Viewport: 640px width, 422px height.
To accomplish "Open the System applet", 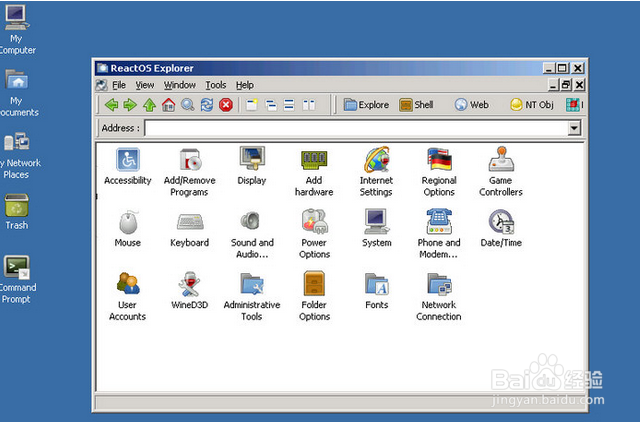I will pyautogui.click(x=376, y=229).
